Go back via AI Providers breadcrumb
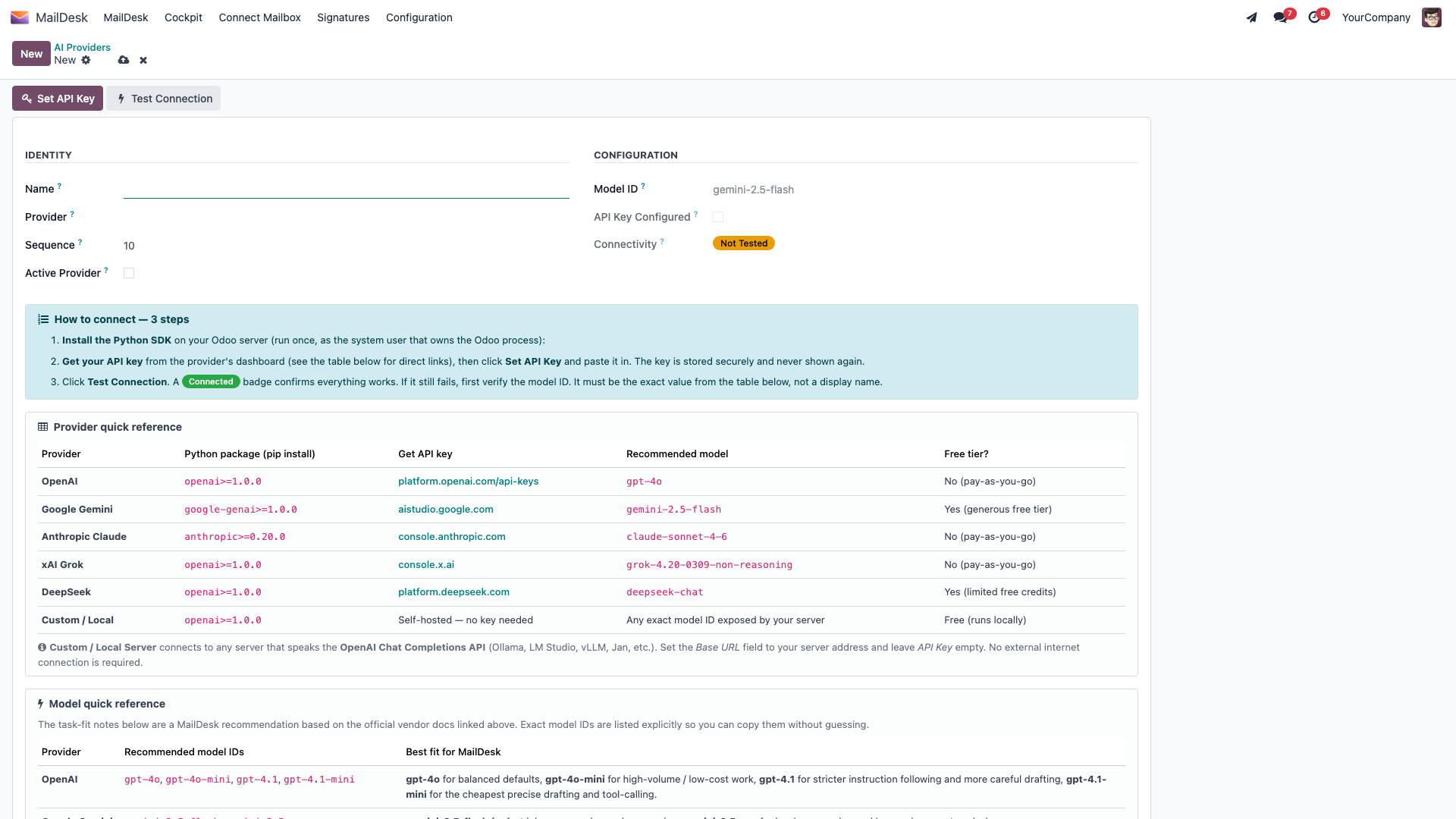Screen dimensions: 1456x819 (x=82, y=47)
